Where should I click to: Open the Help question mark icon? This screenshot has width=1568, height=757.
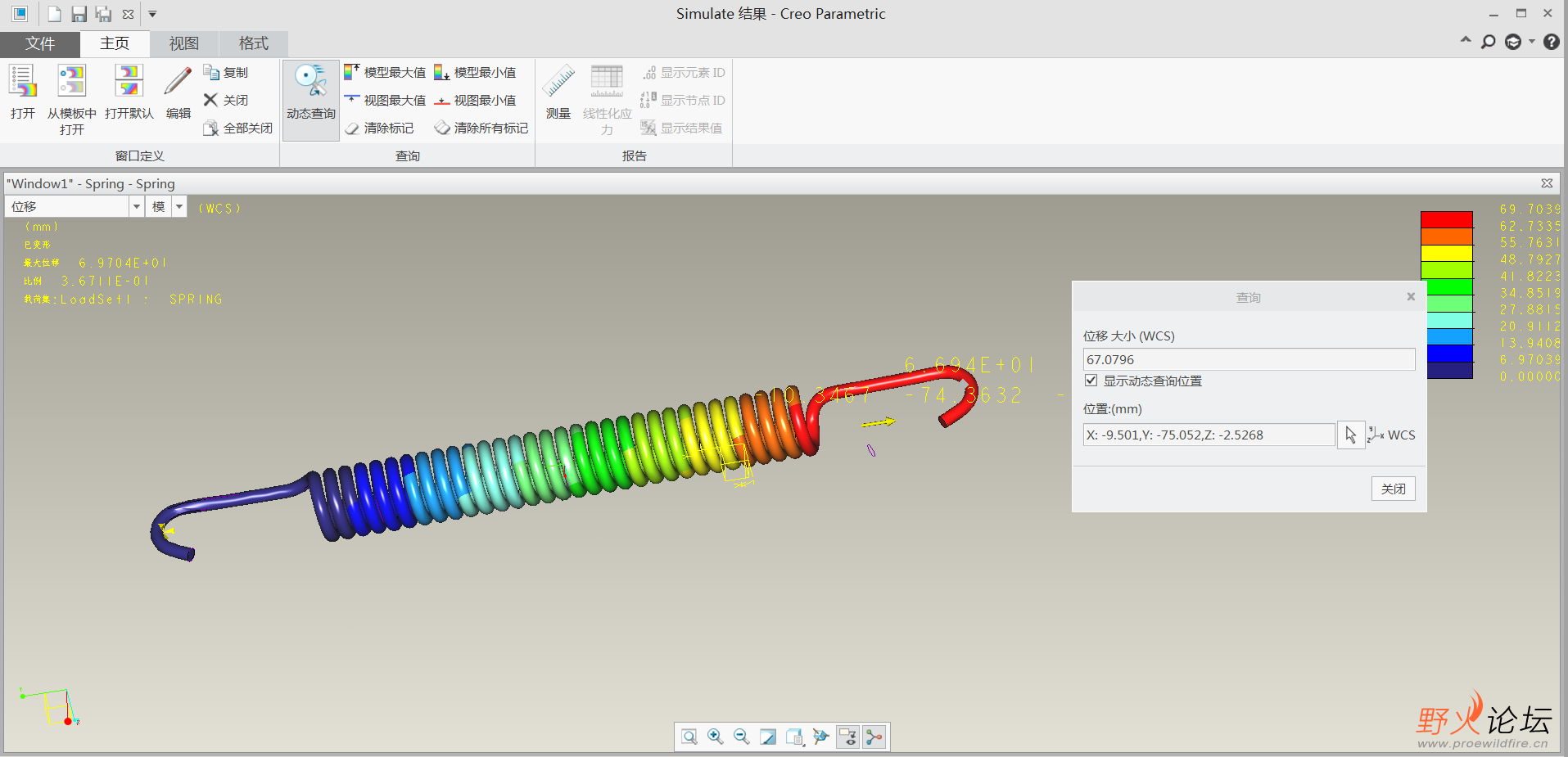point(1551,42)
